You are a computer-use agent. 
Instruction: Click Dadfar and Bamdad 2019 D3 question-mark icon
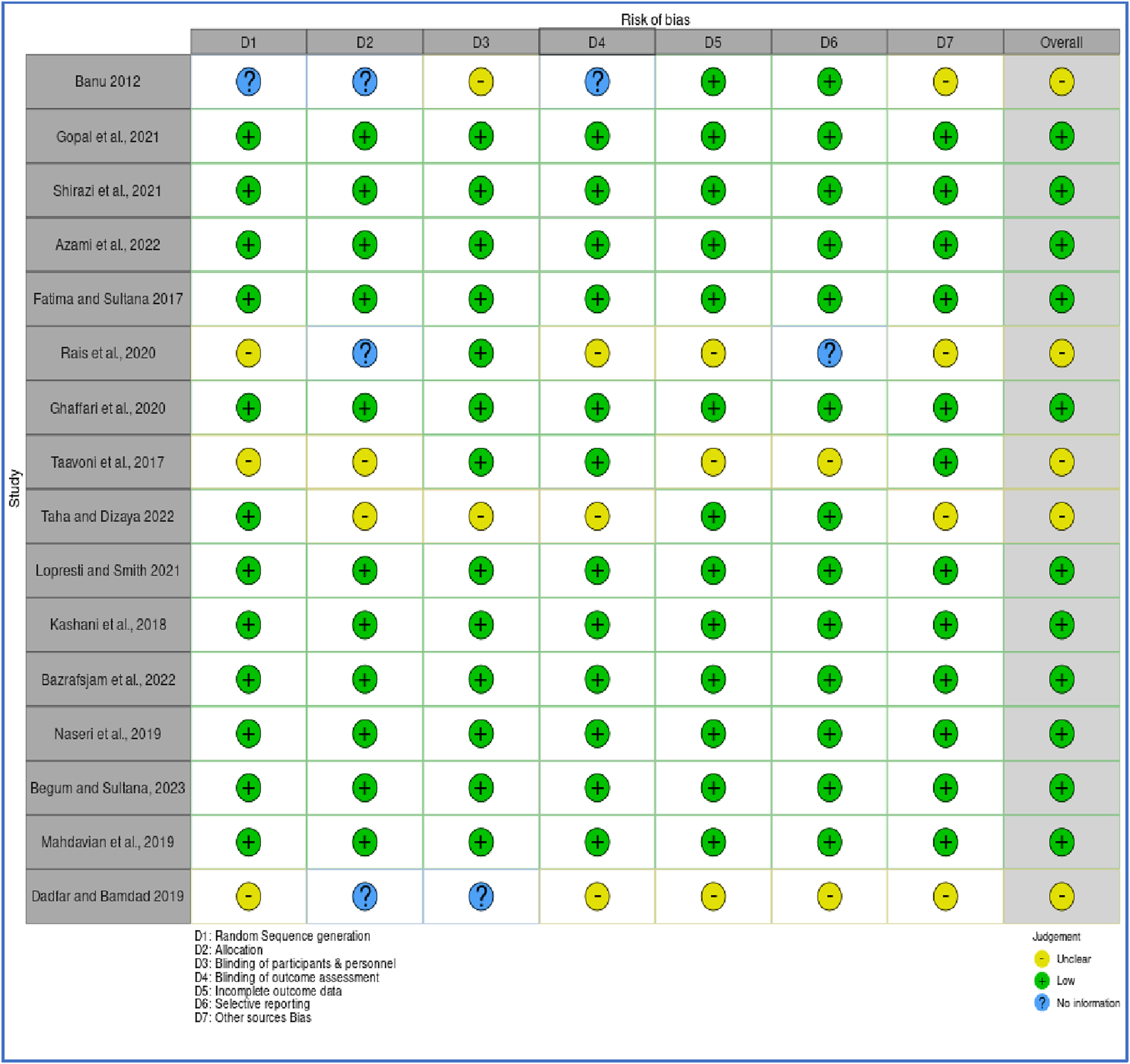480,896
